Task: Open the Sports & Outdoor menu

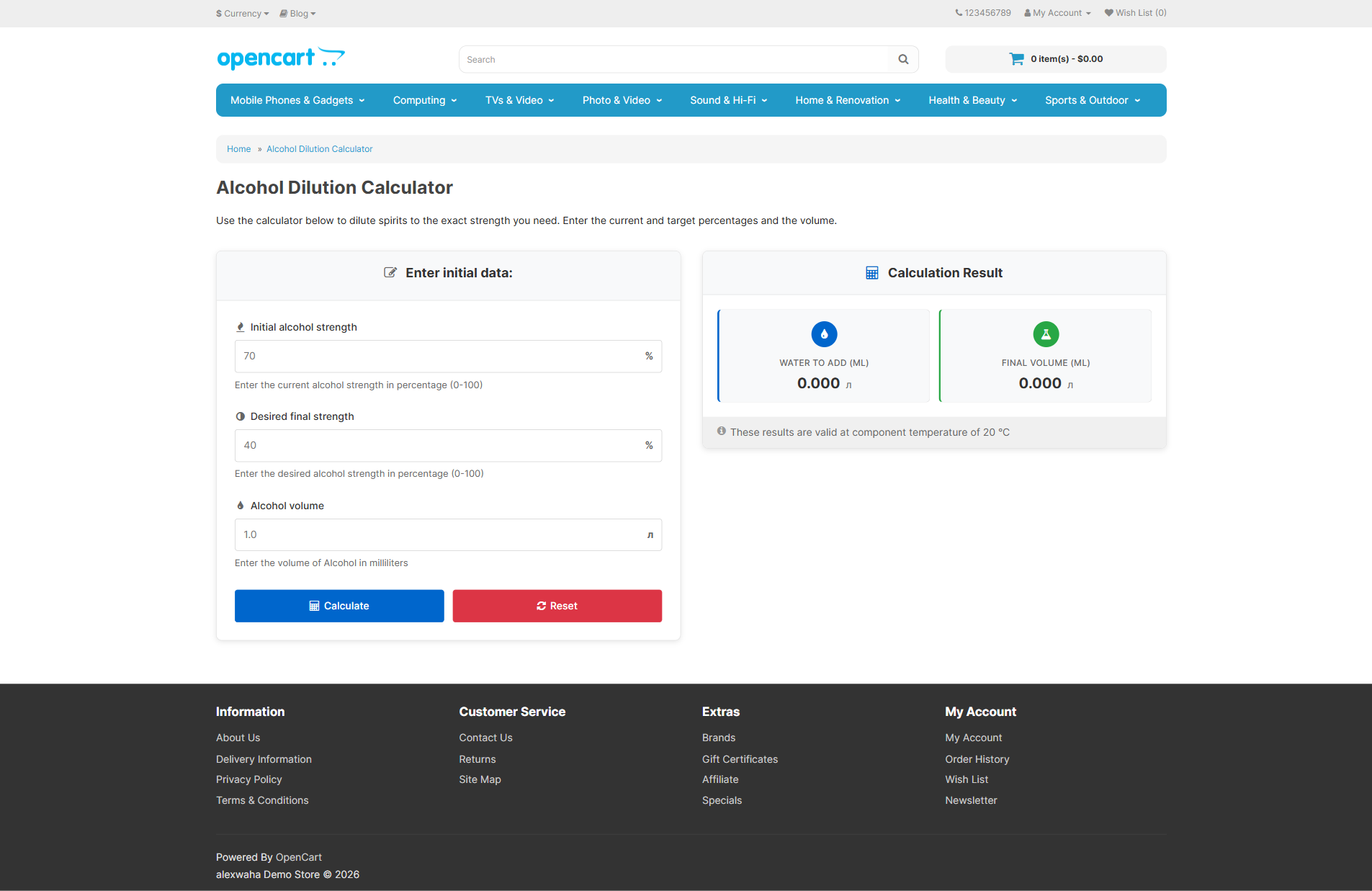Action: tap(1093, 100)
